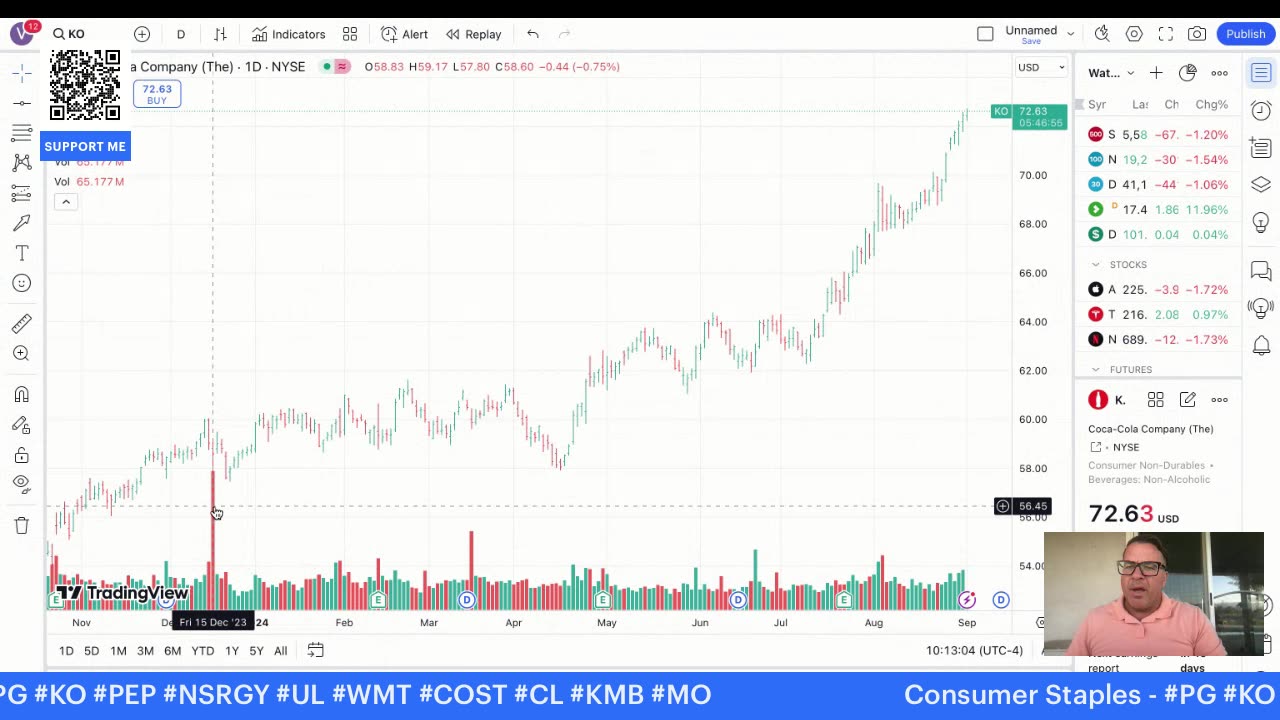Select the trend line drawing tool
The image size is (1280, 720).
(21, 103)
